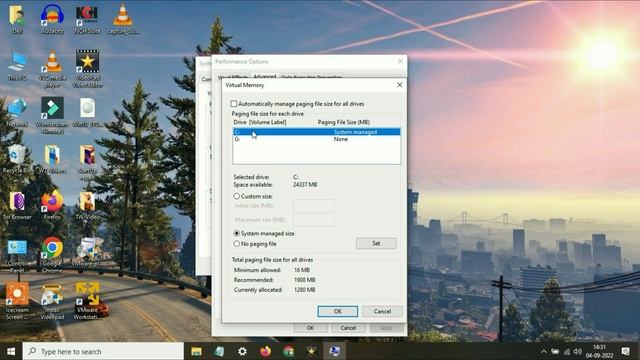Open the network icon in system tray
Viewport: 640px width, 360px height.
point(567,351)
